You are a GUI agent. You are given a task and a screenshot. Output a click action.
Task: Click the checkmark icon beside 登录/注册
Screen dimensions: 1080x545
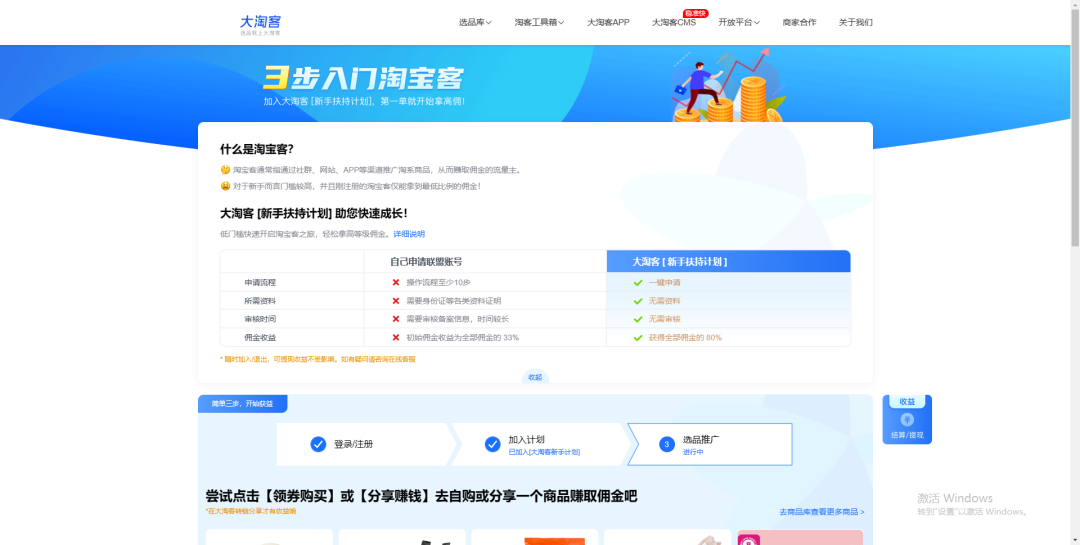(318, 444)
